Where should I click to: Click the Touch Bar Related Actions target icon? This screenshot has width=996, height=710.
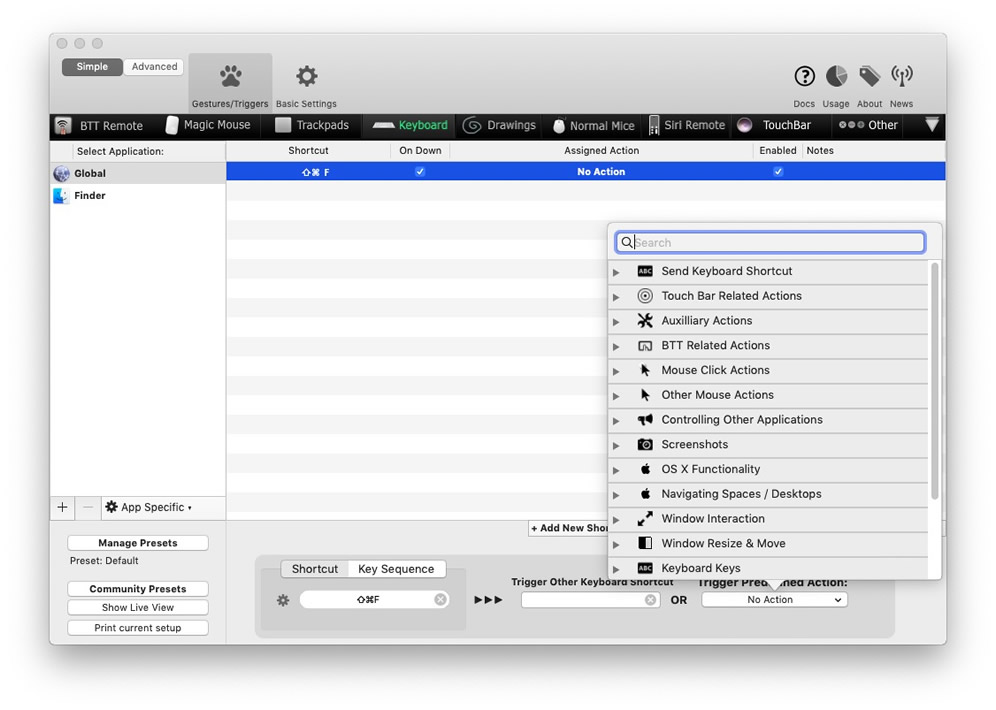[x=645, y=296]
